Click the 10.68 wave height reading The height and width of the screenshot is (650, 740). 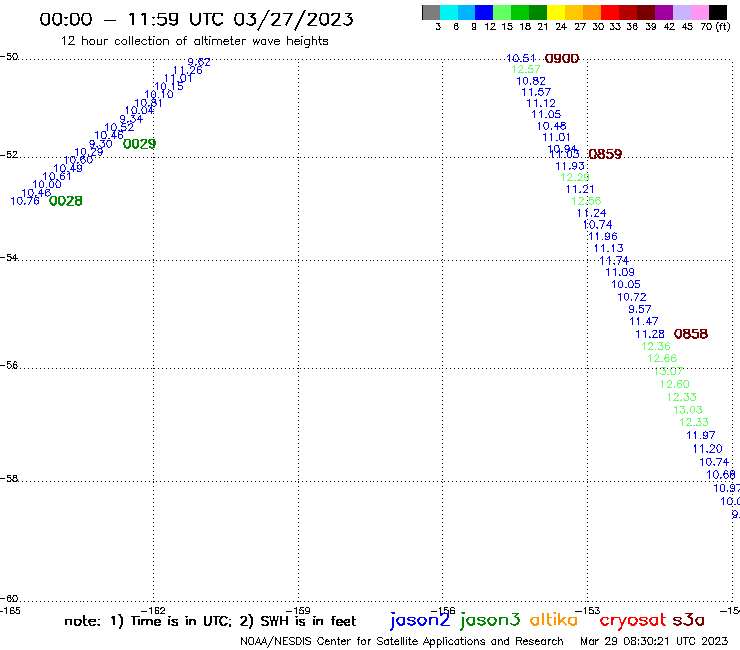point(721,475)
